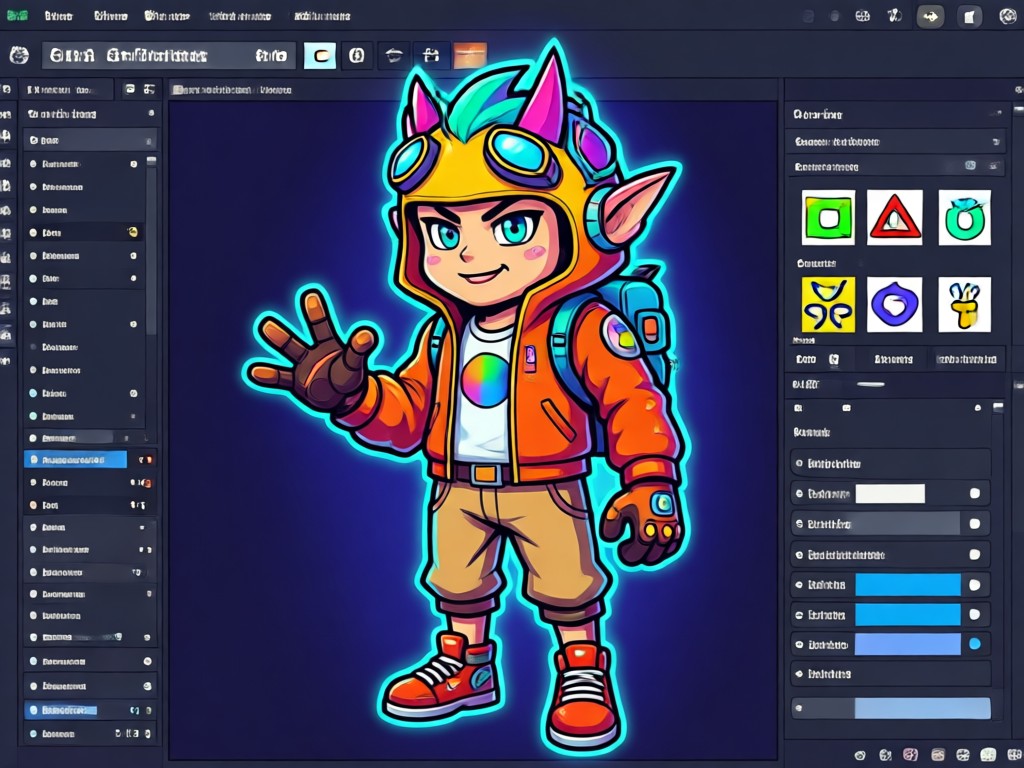Select the green square shape thumbnail
This screenshot has height=768, width=1024.
828,217
